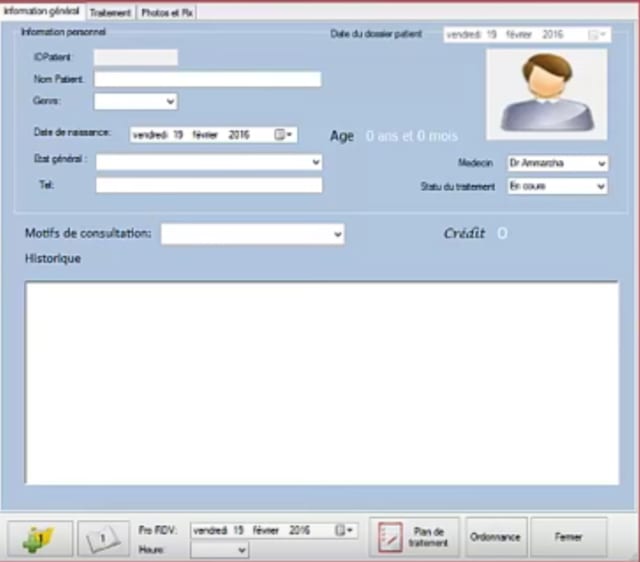Screen dimensions: 640x562
Task: Click the Ordonnance button
Action: [x=494, y=537]
